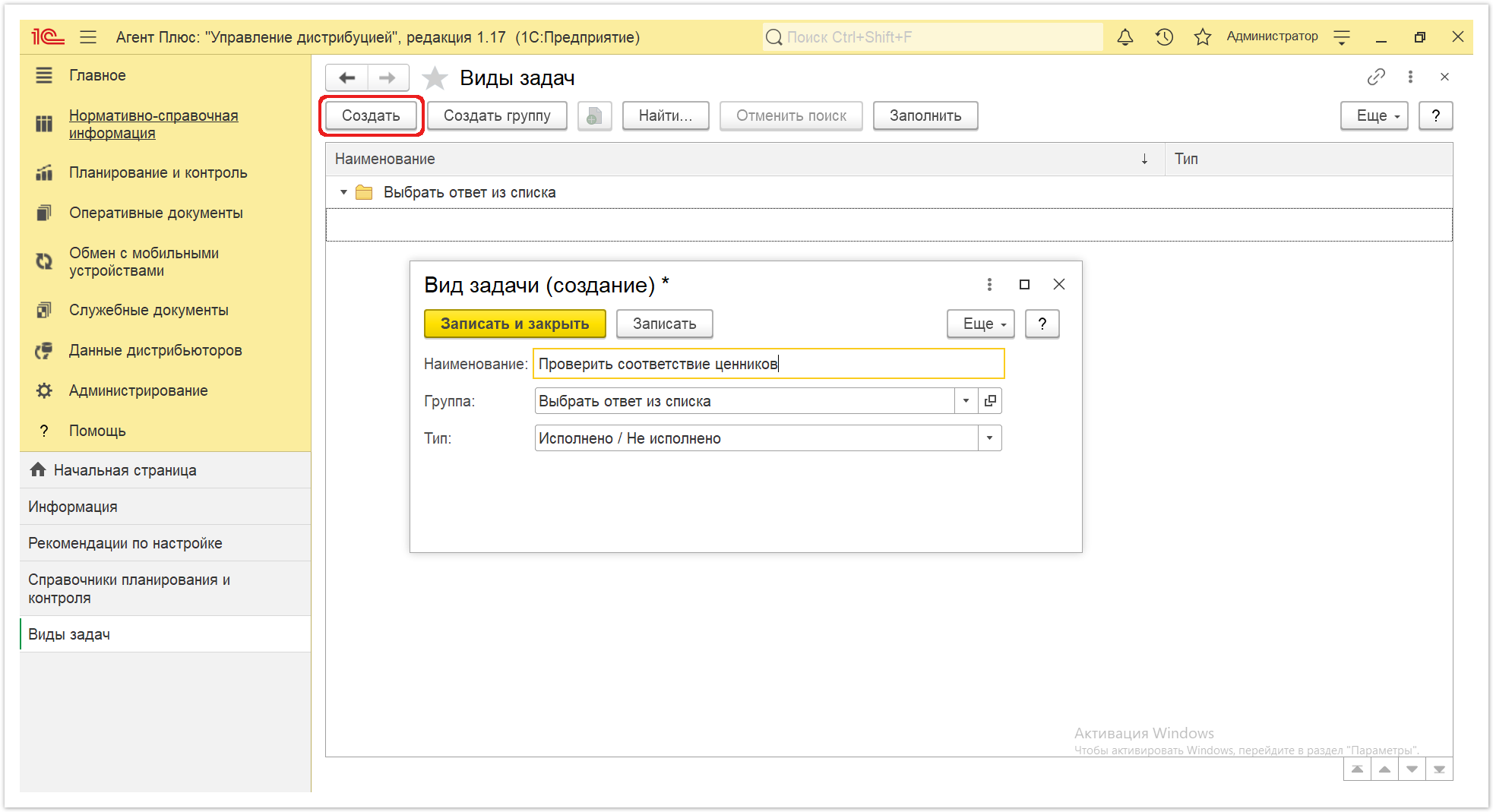1493x812 pixels.
Task: Open the 1C main menu hamburger icon
Action: pyautogui.click(x=88, y=36)
